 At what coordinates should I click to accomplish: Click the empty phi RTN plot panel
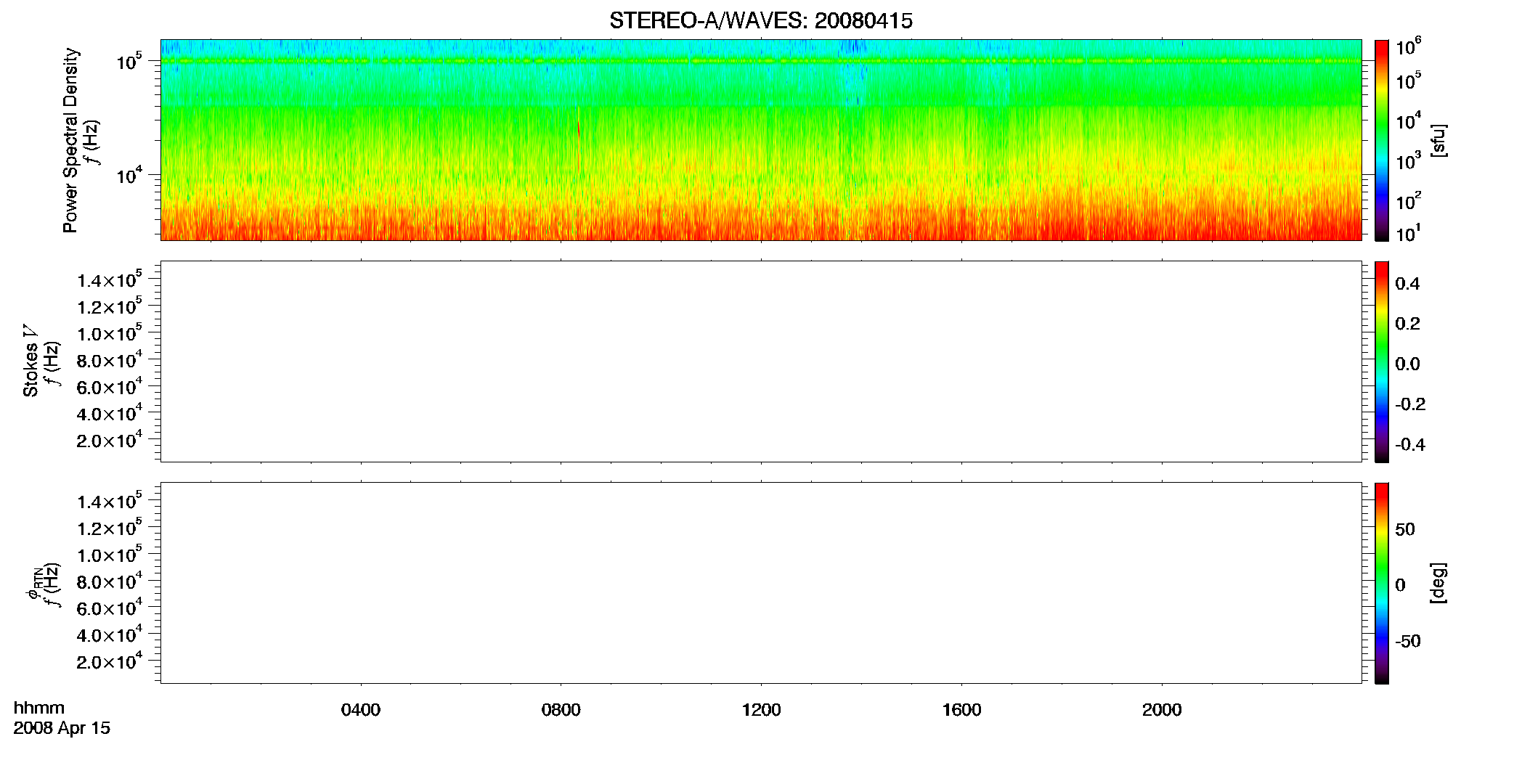point(761,583)
